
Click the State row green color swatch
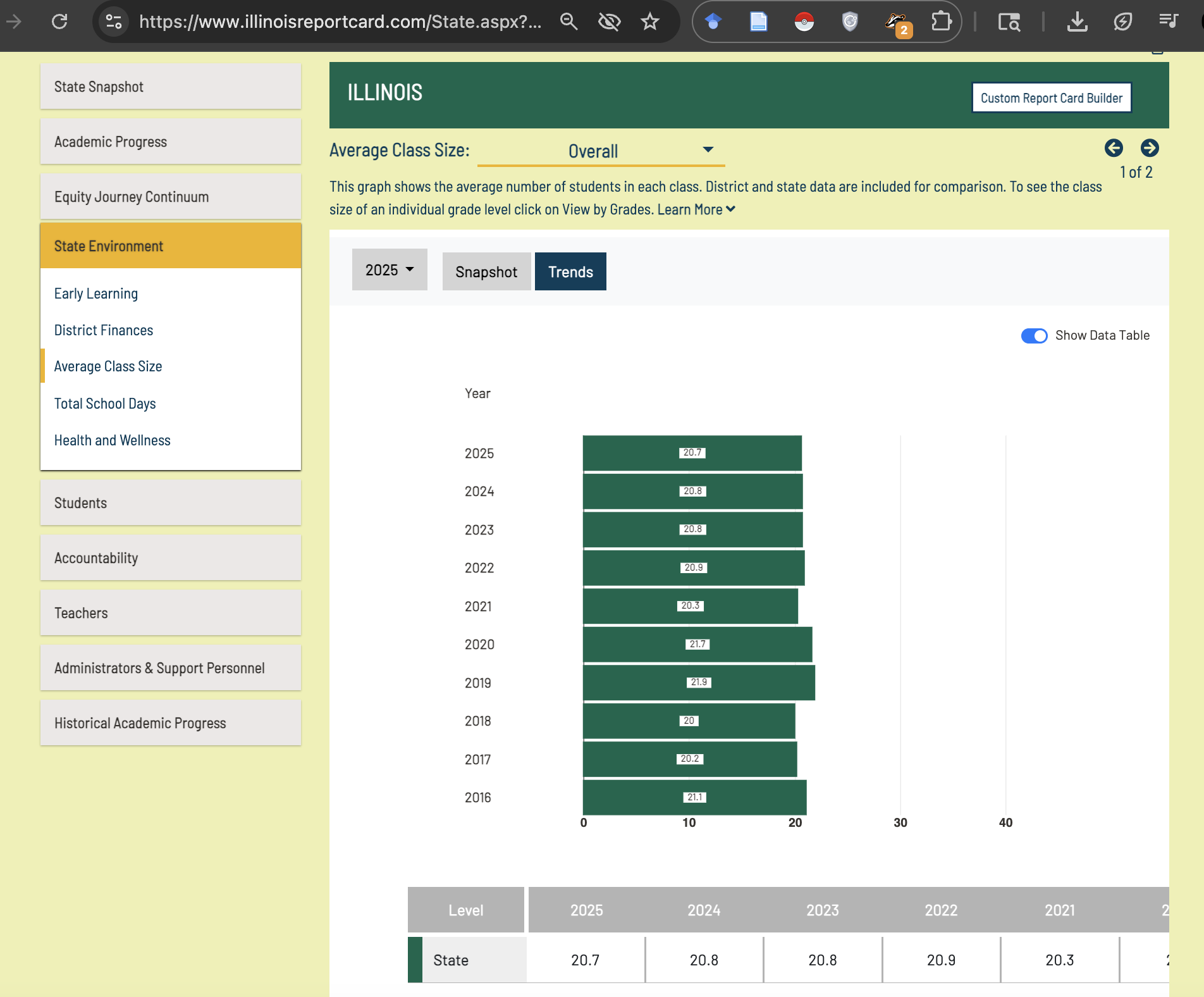(415, 960)
